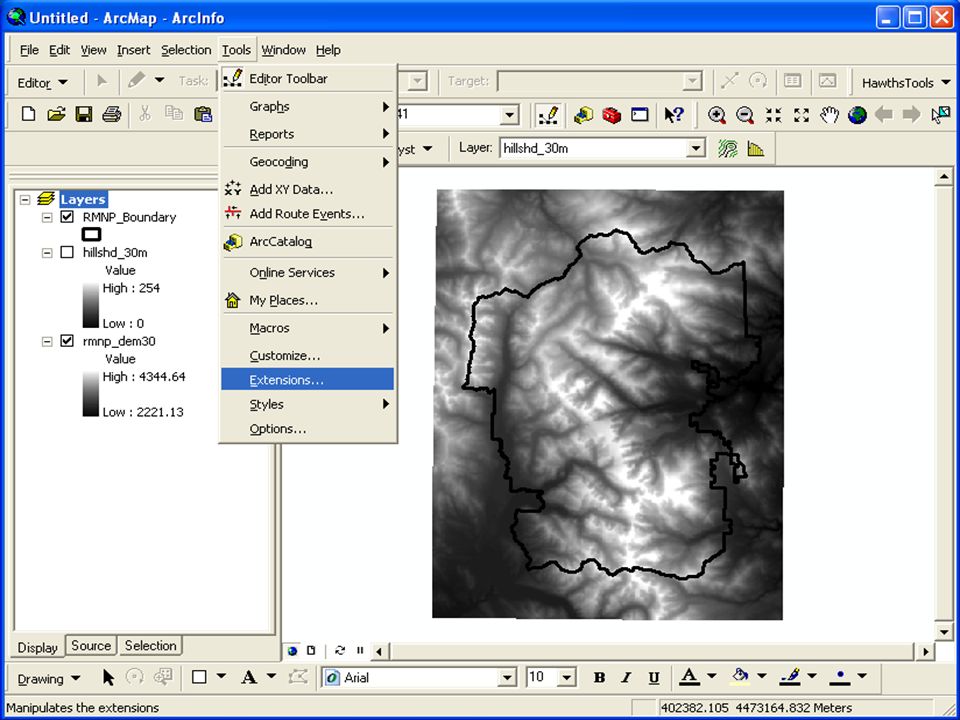The height and width of the screenshot is (720, 960).
Task: Click the Copy icon in the standard toolbar
Action: (x=174, y=114)
